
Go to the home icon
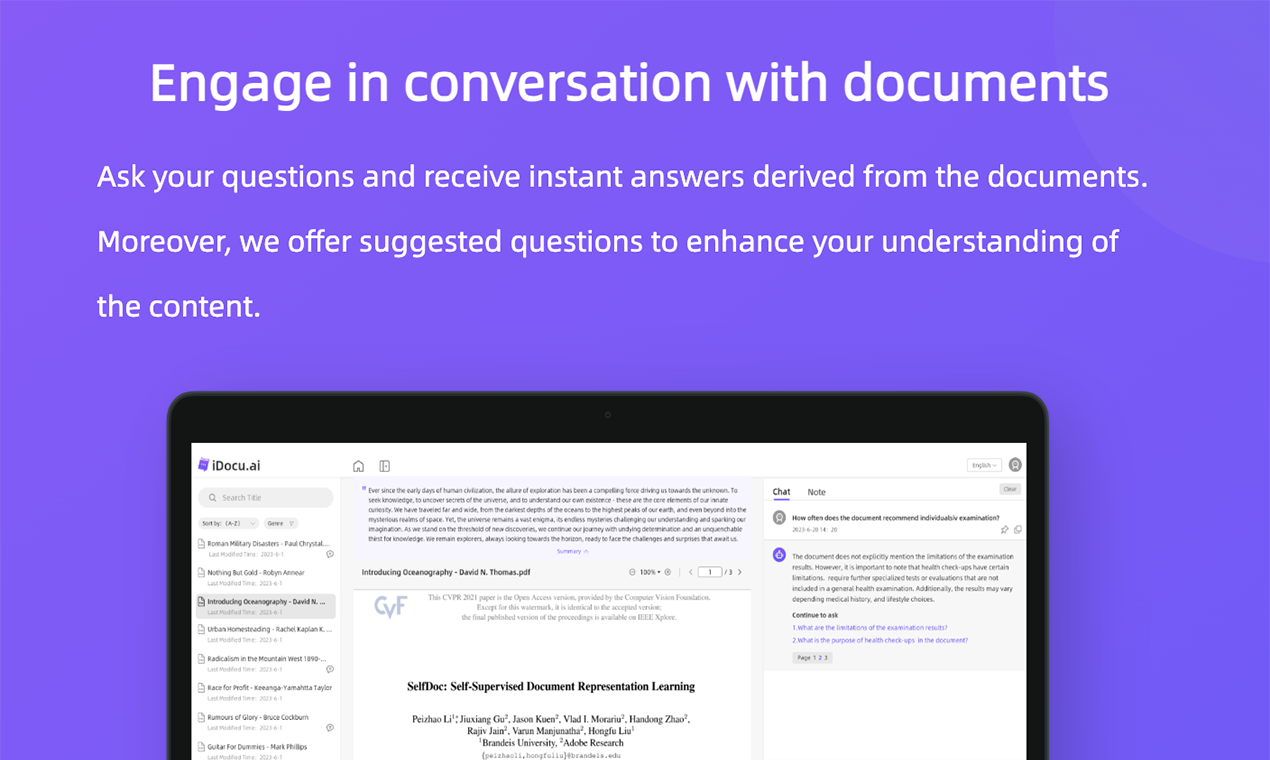tap(359, 466)
